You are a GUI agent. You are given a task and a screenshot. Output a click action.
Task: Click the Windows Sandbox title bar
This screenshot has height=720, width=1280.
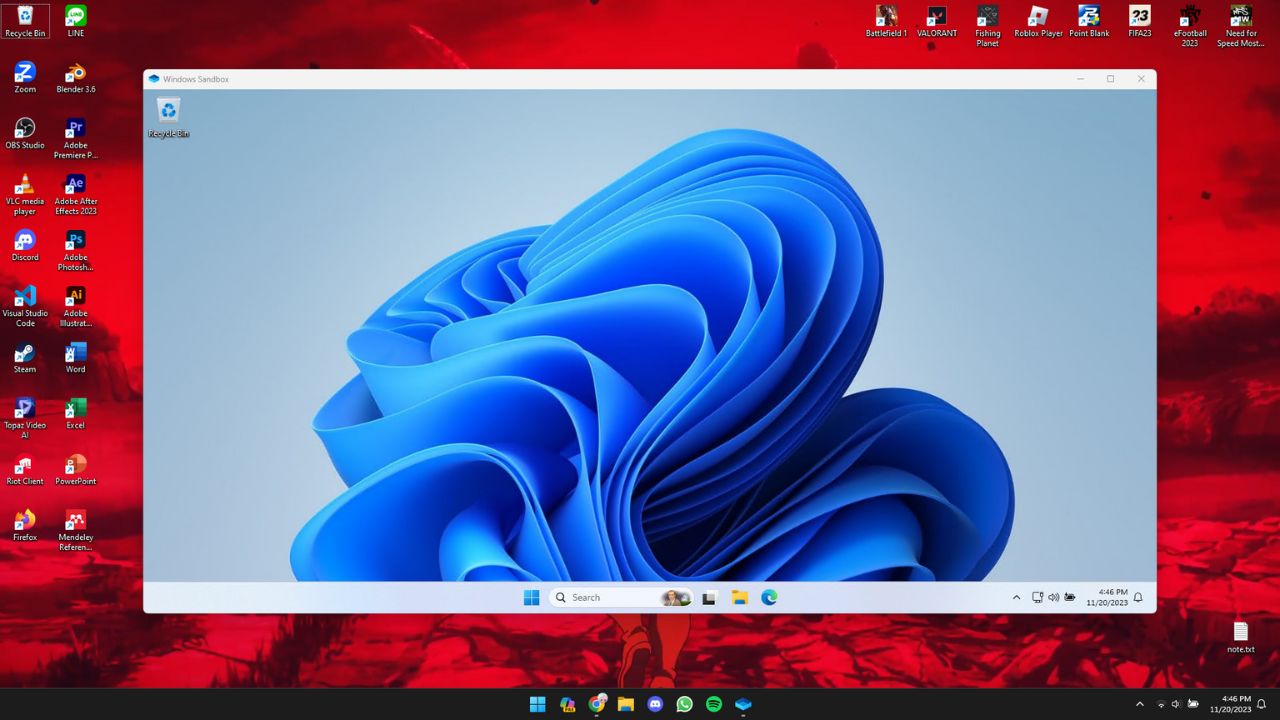[x=600, y=79]
